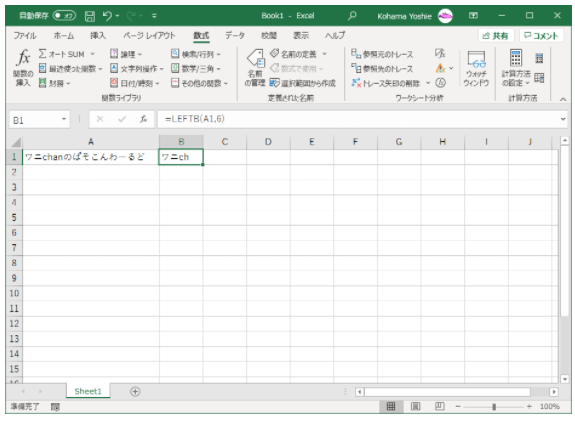Screen dimensions: 575x422
Task: Toggle the 自動保存 autosave switch
Action: point(64,15)
